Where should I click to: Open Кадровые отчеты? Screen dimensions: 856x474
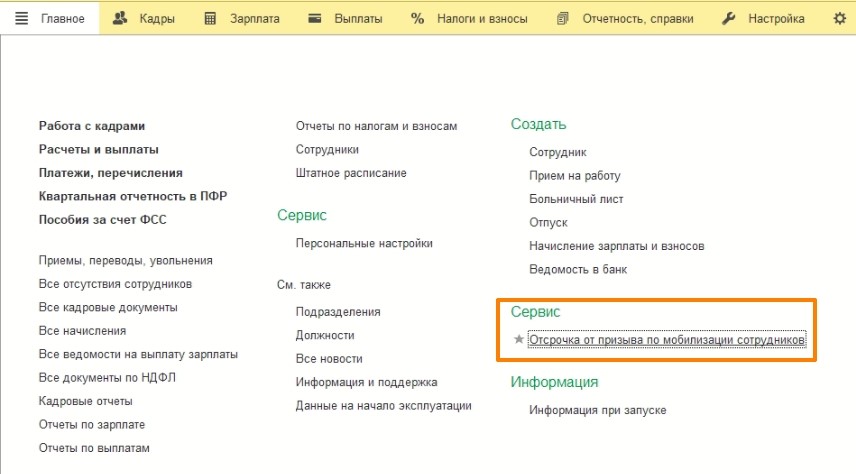pos(85,401)
